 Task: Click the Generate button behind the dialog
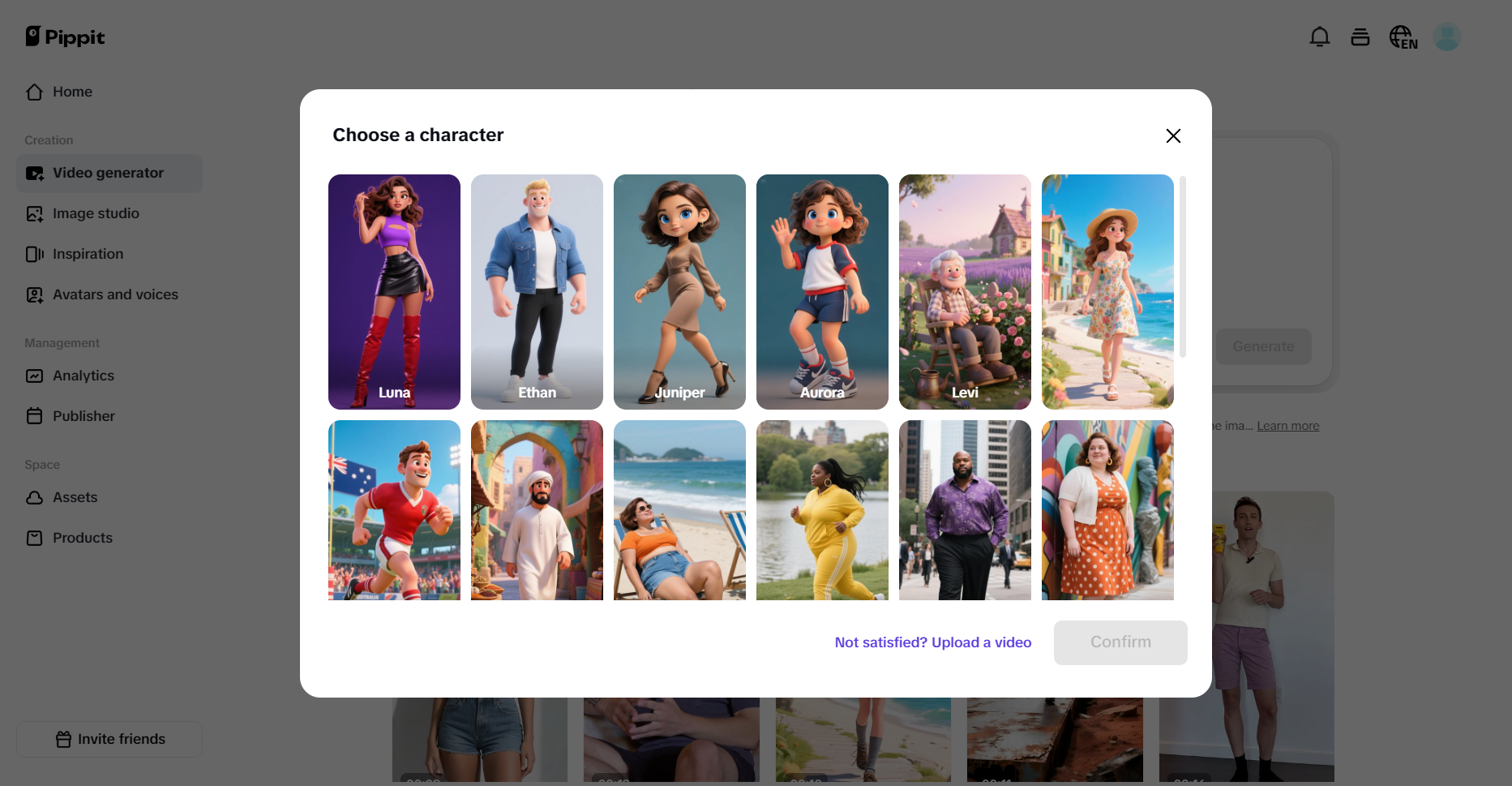pyautogui.click(x=1263, y=346)
